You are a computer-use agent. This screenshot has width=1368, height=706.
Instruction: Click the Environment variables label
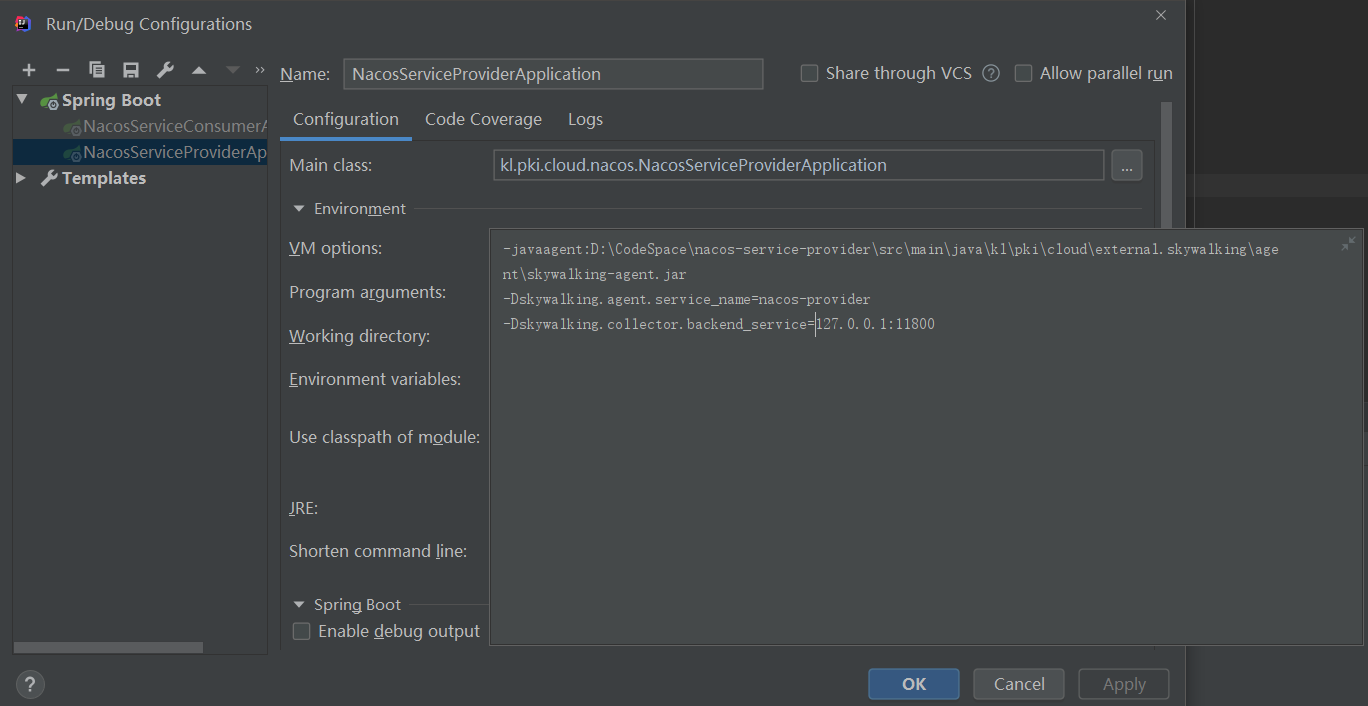375,379
